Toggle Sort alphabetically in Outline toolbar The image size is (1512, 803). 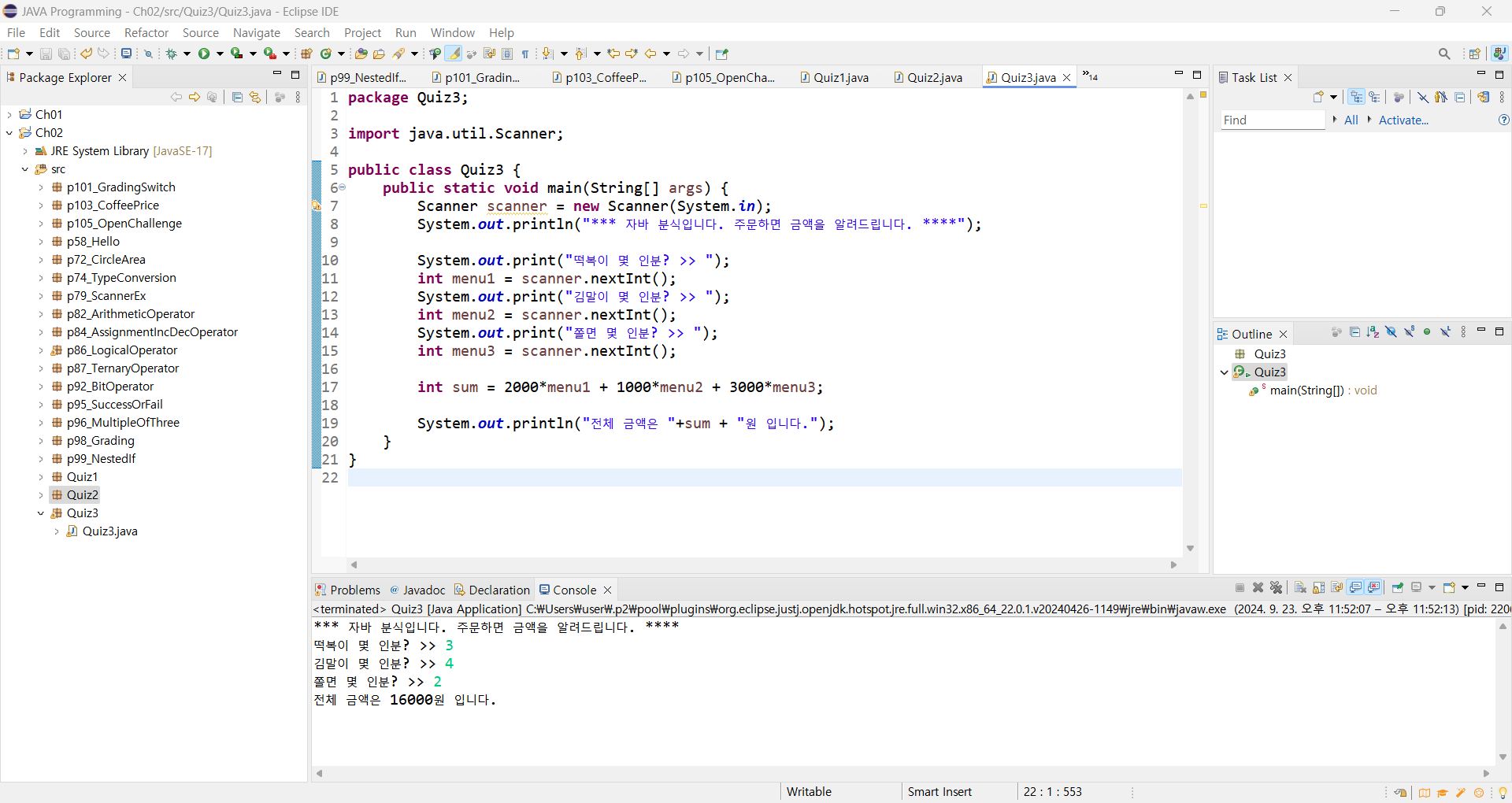pyautogui.click(x=1373, y=332)
